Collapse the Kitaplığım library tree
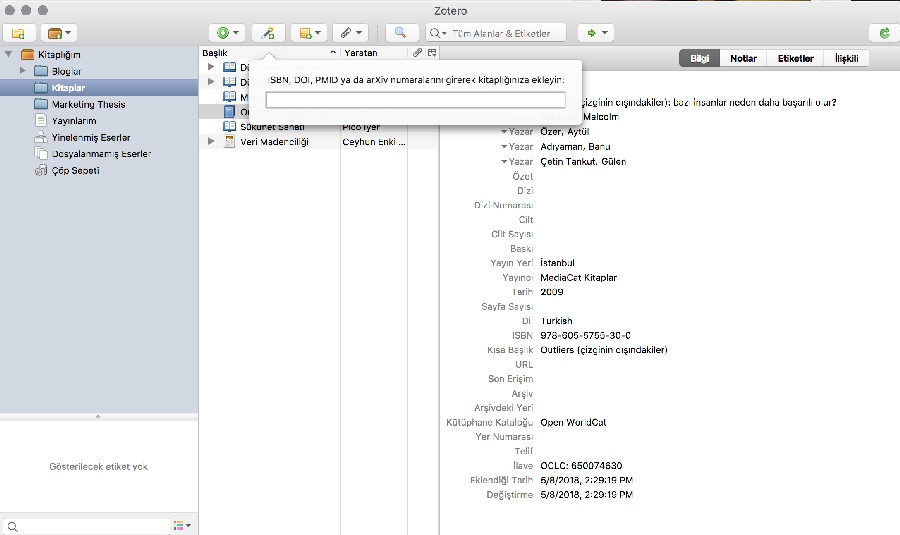 click(9, 55)
